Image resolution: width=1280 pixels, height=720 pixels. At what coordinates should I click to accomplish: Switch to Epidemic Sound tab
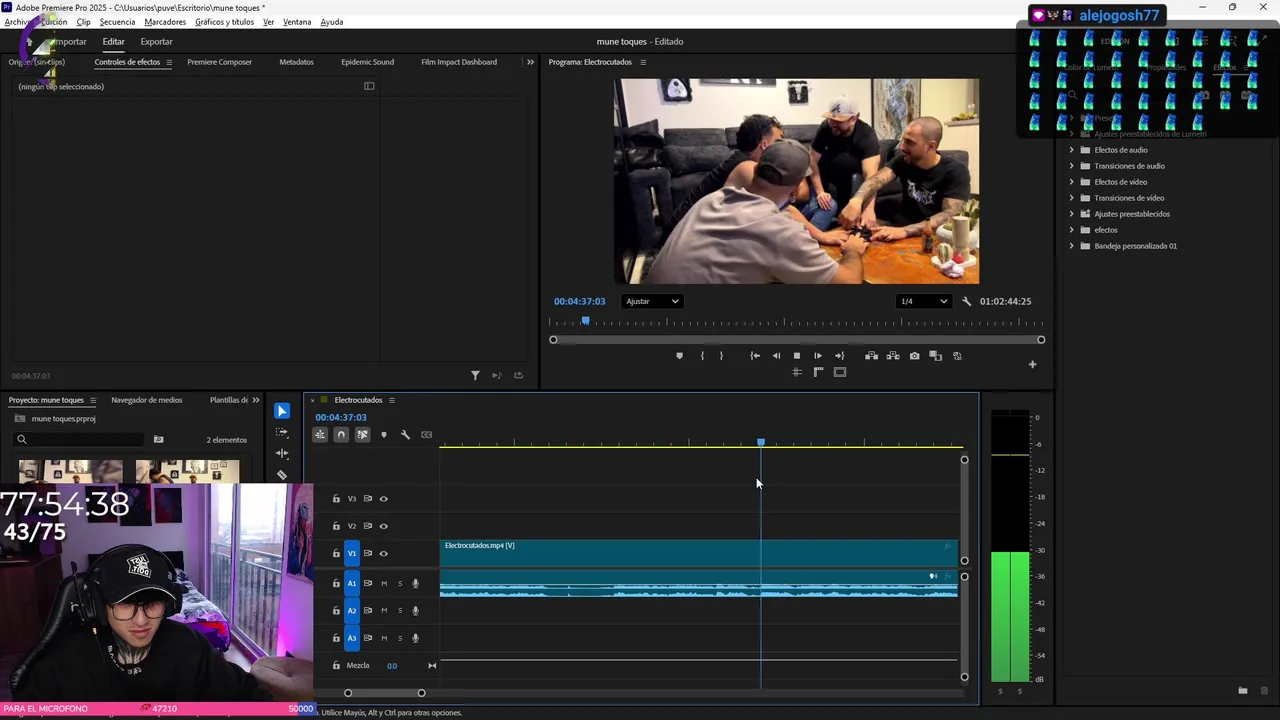(x=367, y=62)
